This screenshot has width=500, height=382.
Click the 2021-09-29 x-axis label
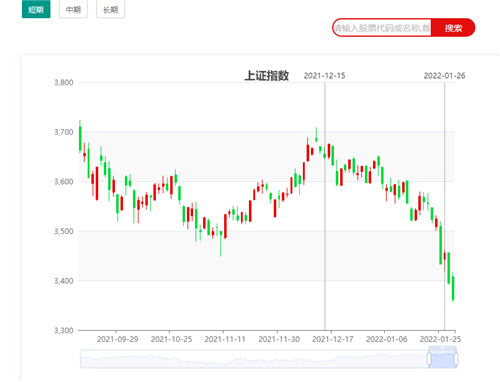pos(117,339)
